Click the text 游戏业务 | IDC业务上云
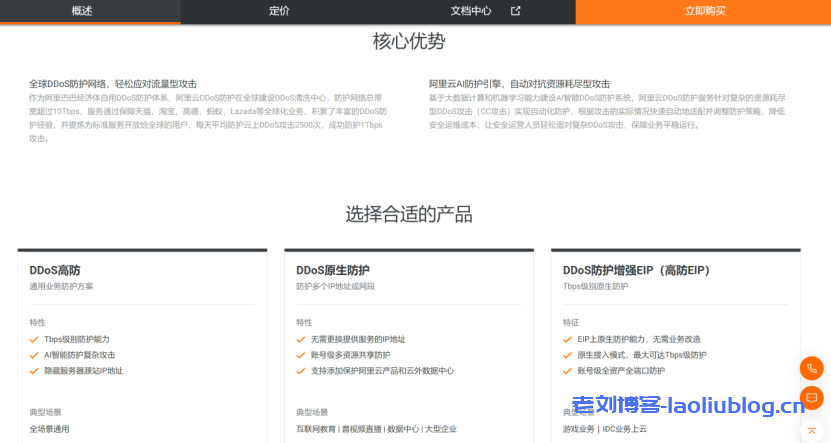 [605, 429]
